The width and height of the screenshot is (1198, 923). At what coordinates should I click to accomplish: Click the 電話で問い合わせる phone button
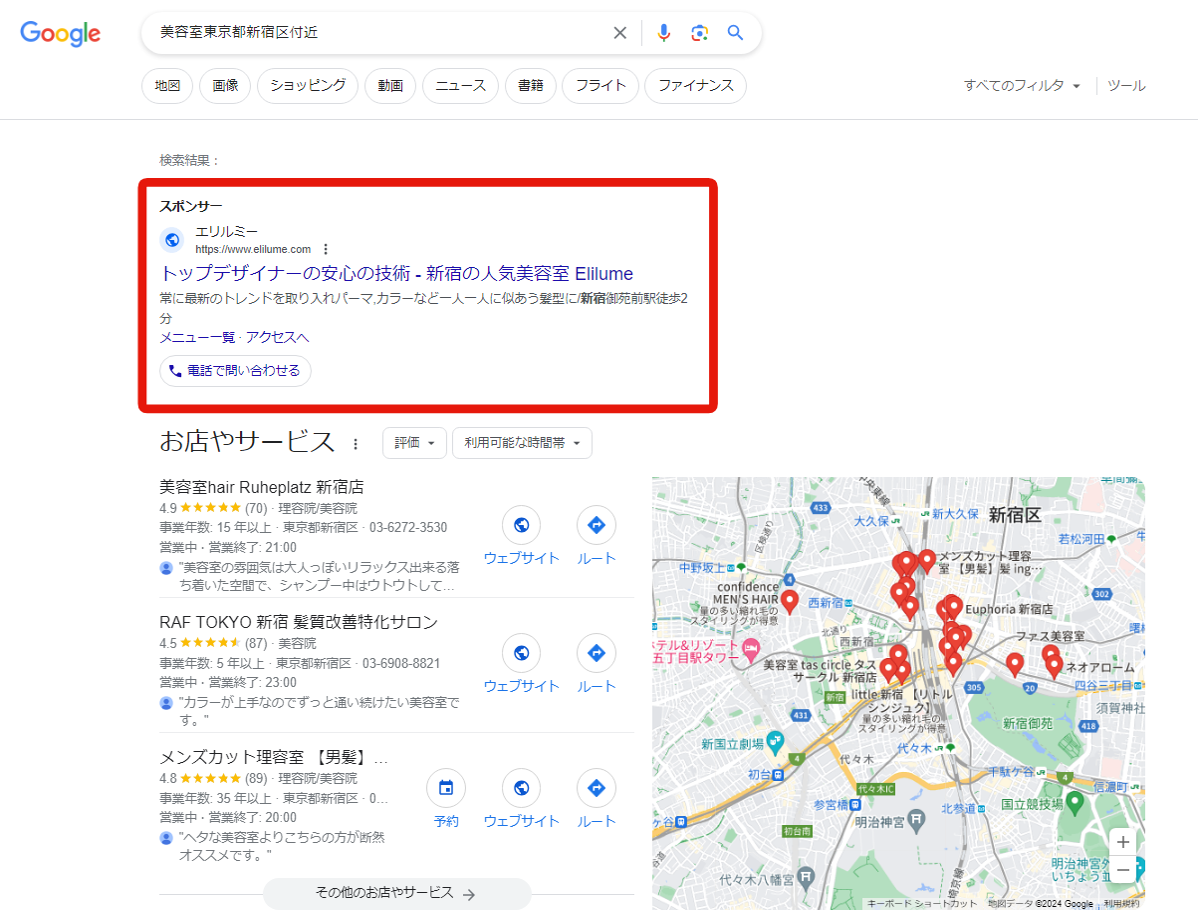(235, 370)
